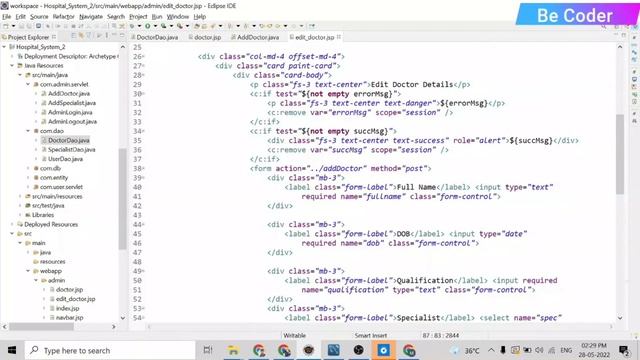640x360 pixels.
Task: Open the notification center icon
Action: coord(623,350)
